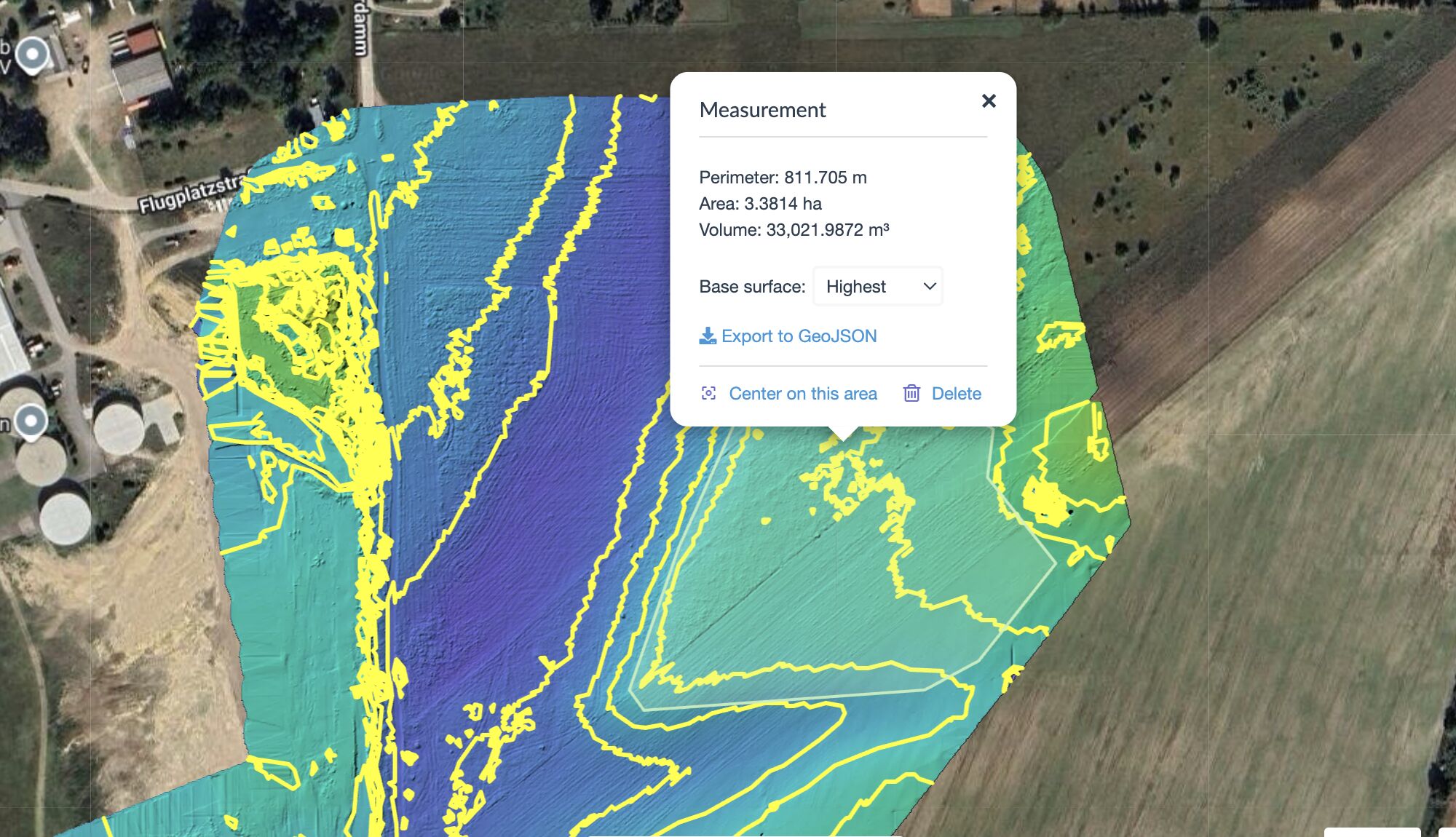Click Center on this area link
Screen dimensions: 1456x837
point(802,394)
